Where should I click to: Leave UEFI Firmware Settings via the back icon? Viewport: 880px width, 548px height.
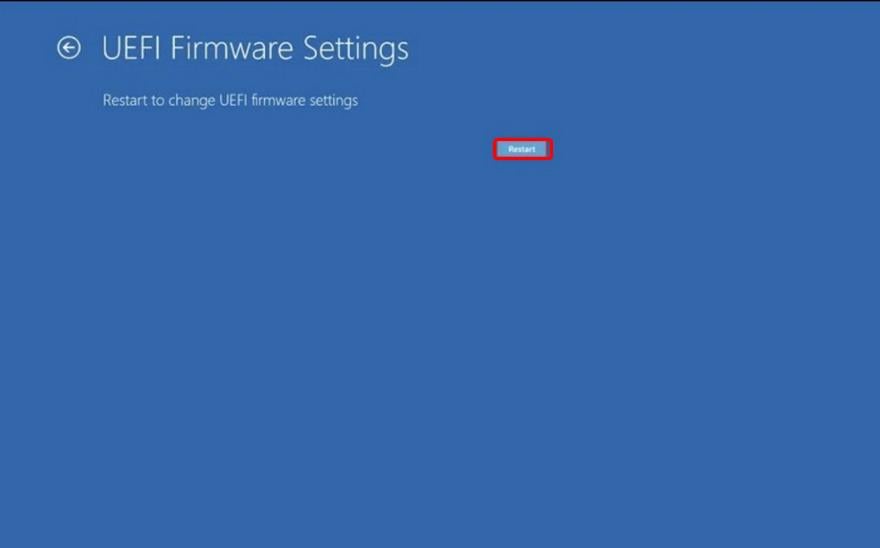tap(69, 48)
